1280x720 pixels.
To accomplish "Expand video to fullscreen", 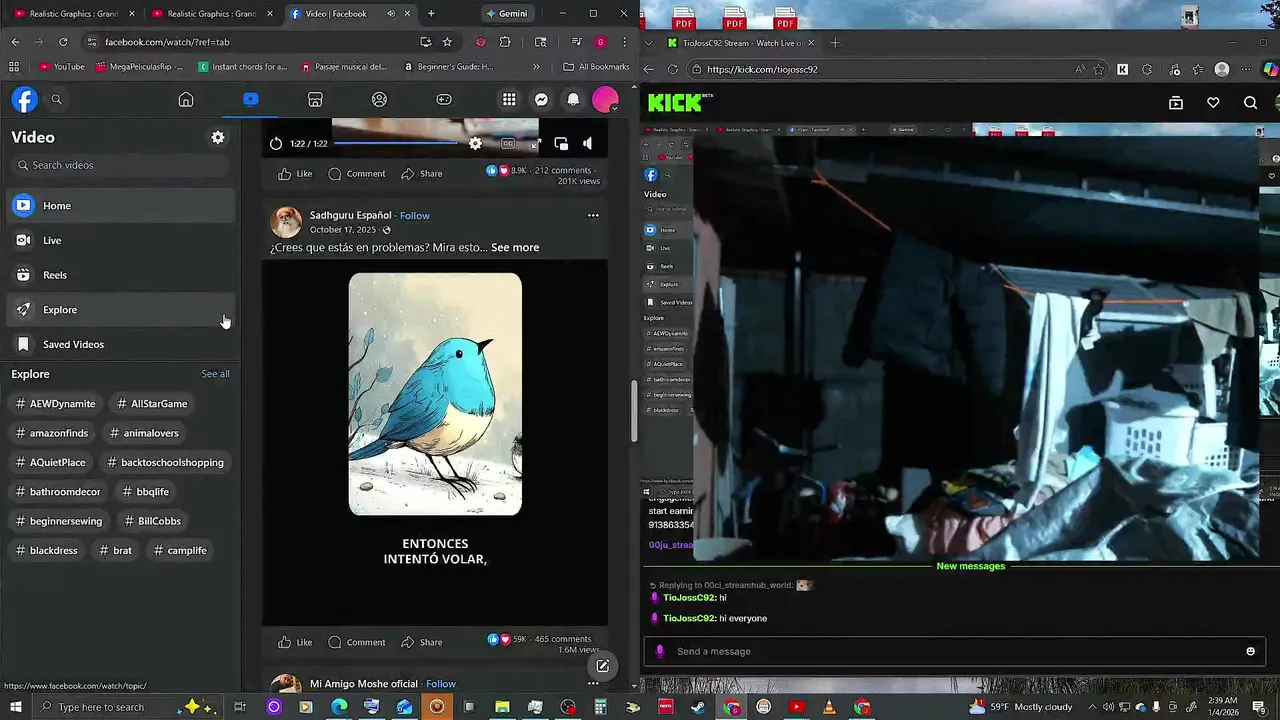I will (535, 144).
